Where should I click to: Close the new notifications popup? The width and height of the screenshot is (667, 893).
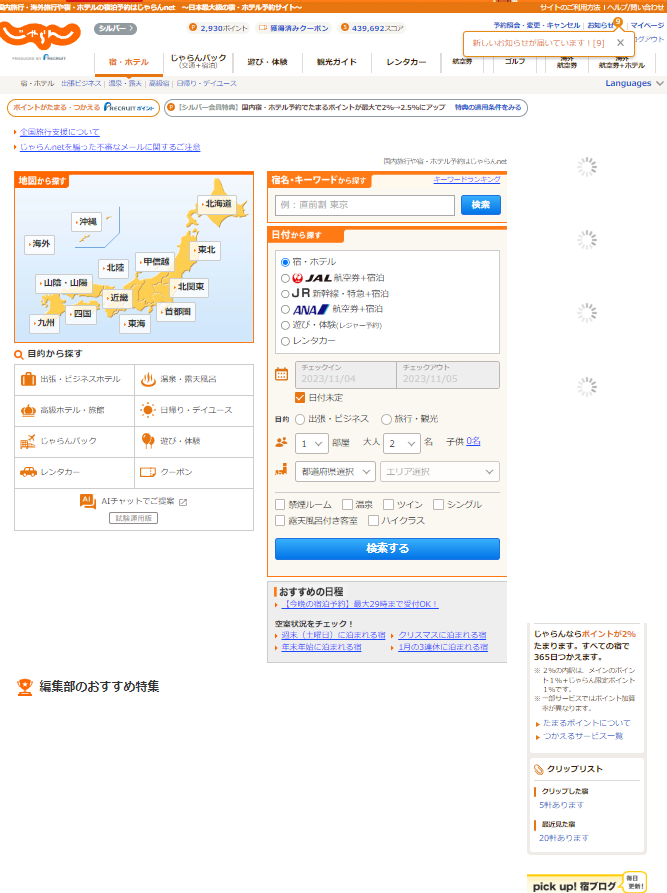pos(620,43)
